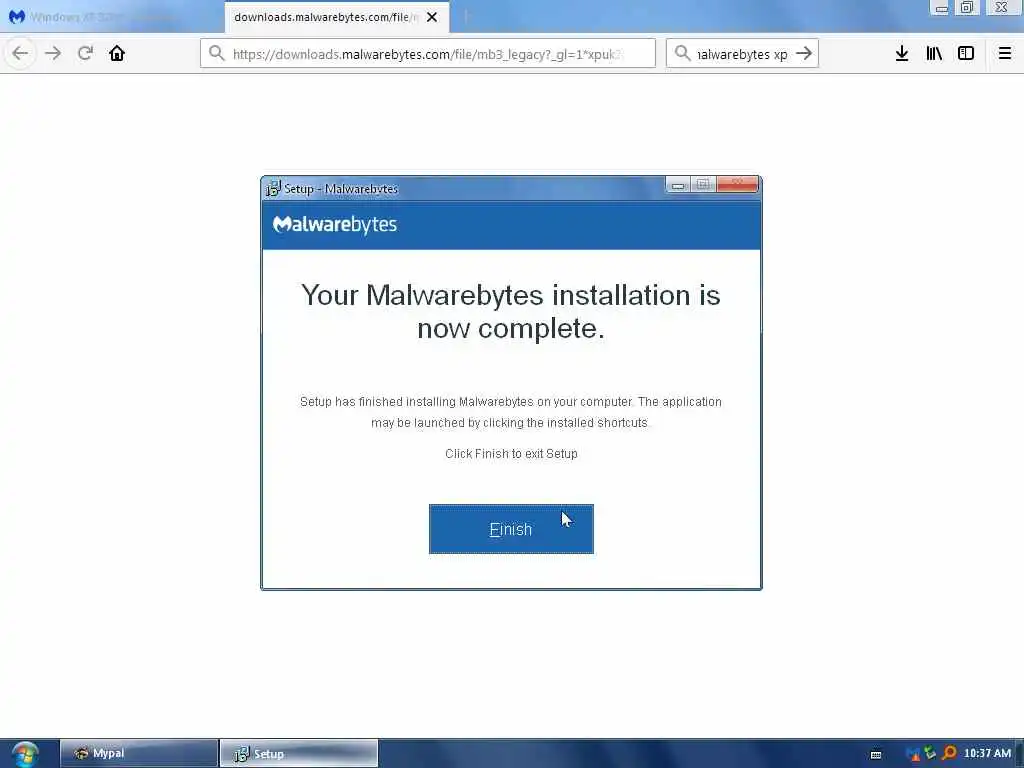Screen dimensions: 1024x768
Task: Submit search with the arrow button
Action: 805,54
